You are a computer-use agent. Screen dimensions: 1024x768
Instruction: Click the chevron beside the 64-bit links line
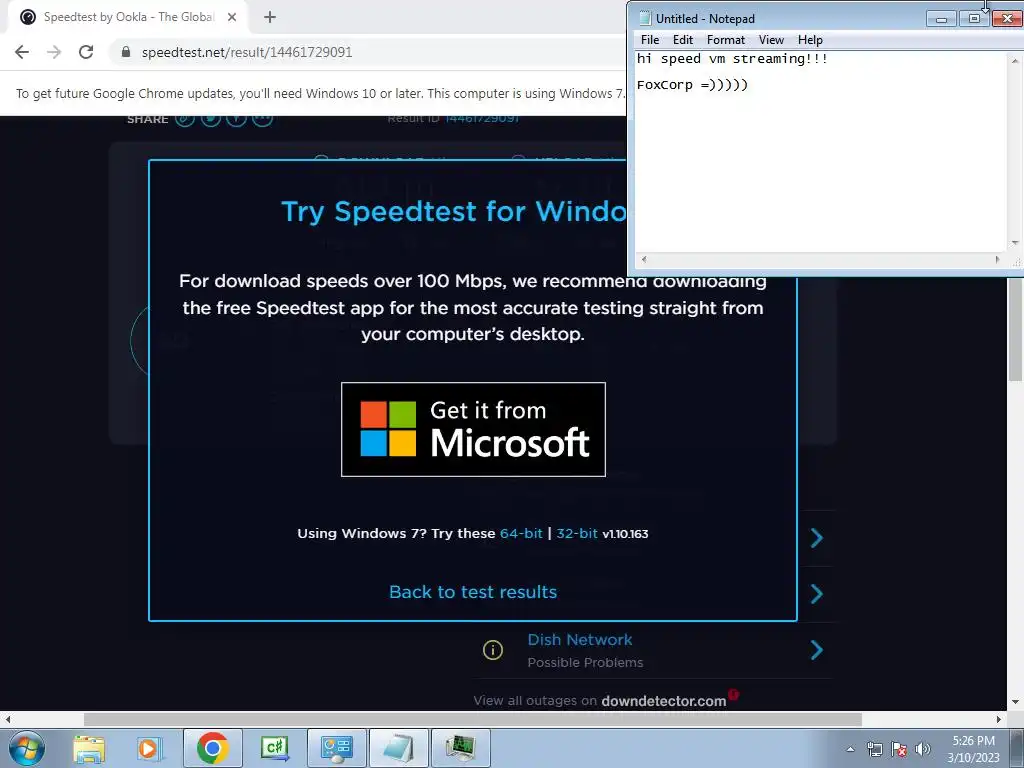click(x=816, y=538)
